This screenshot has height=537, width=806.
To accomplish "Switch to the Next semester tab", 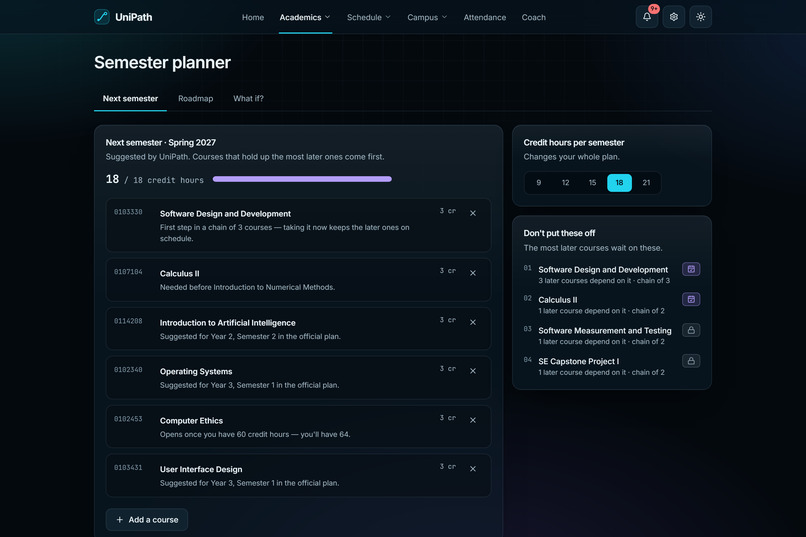I will click(x=130, y=99).
